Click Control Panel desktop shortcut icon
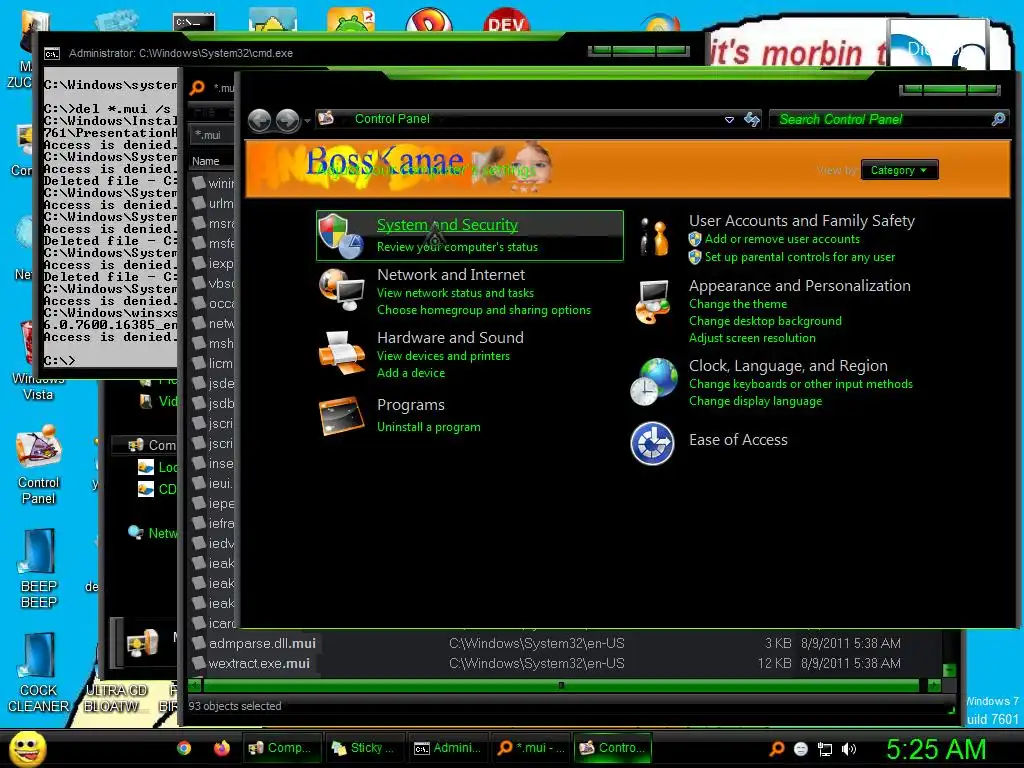Viewport: 1024px width, 768px height. [39, 448]
